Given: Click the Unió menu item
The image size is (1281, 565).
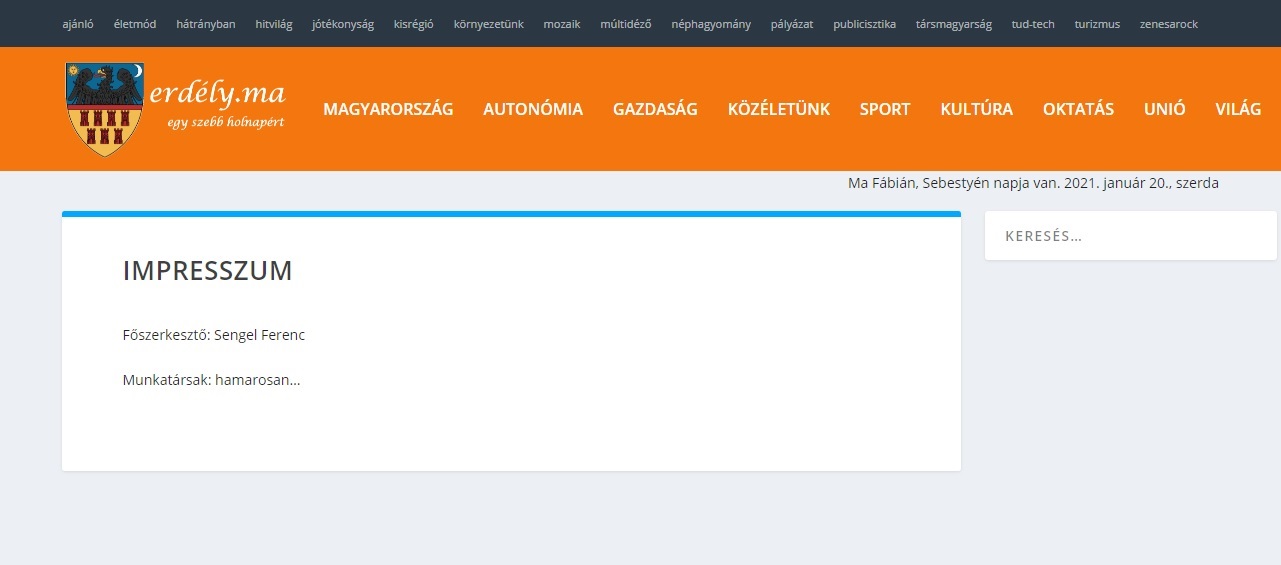Looking at the screenshot, I should click(x=1165, y=110).
